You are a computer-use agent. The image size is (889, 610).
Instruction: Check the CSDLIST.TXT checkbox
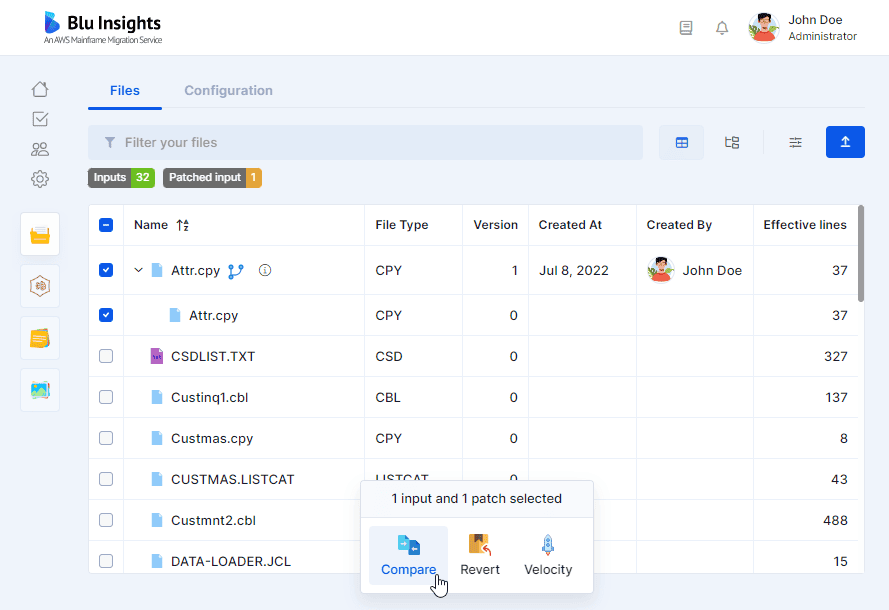pos(106,356)
